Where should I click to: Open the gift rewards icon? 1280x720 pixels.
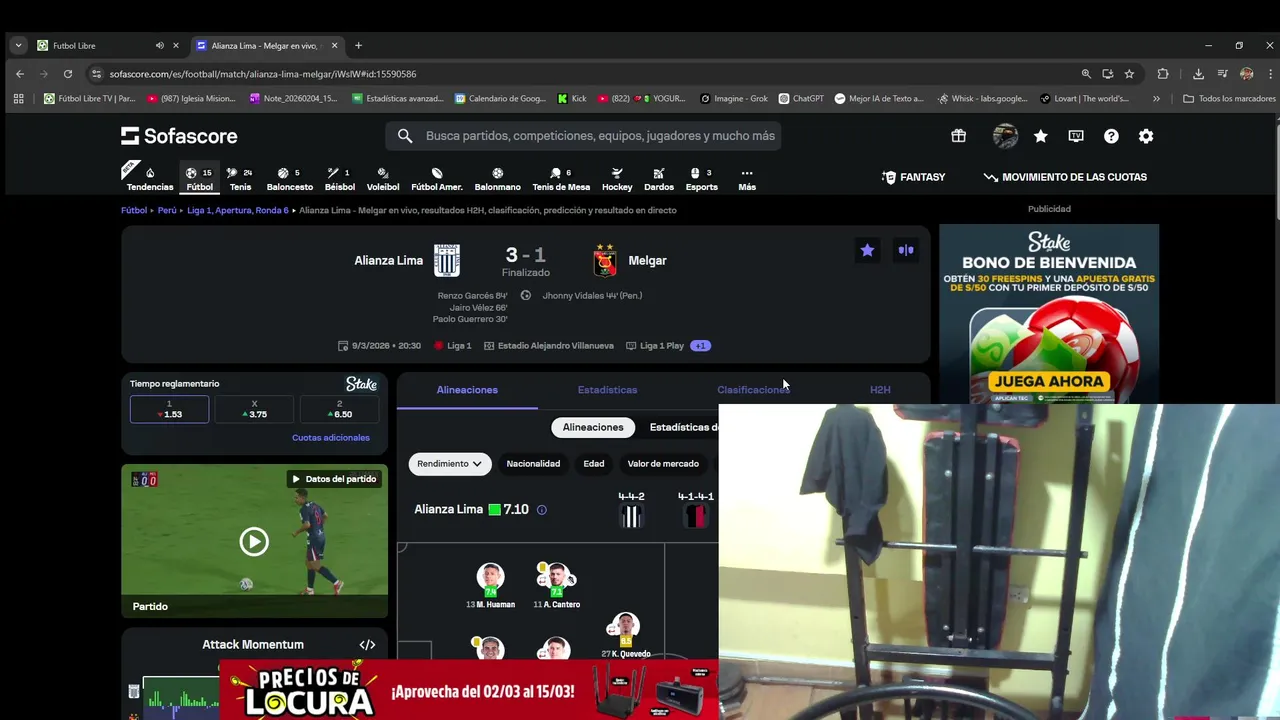pyautogui.click(x=958, y=136)
